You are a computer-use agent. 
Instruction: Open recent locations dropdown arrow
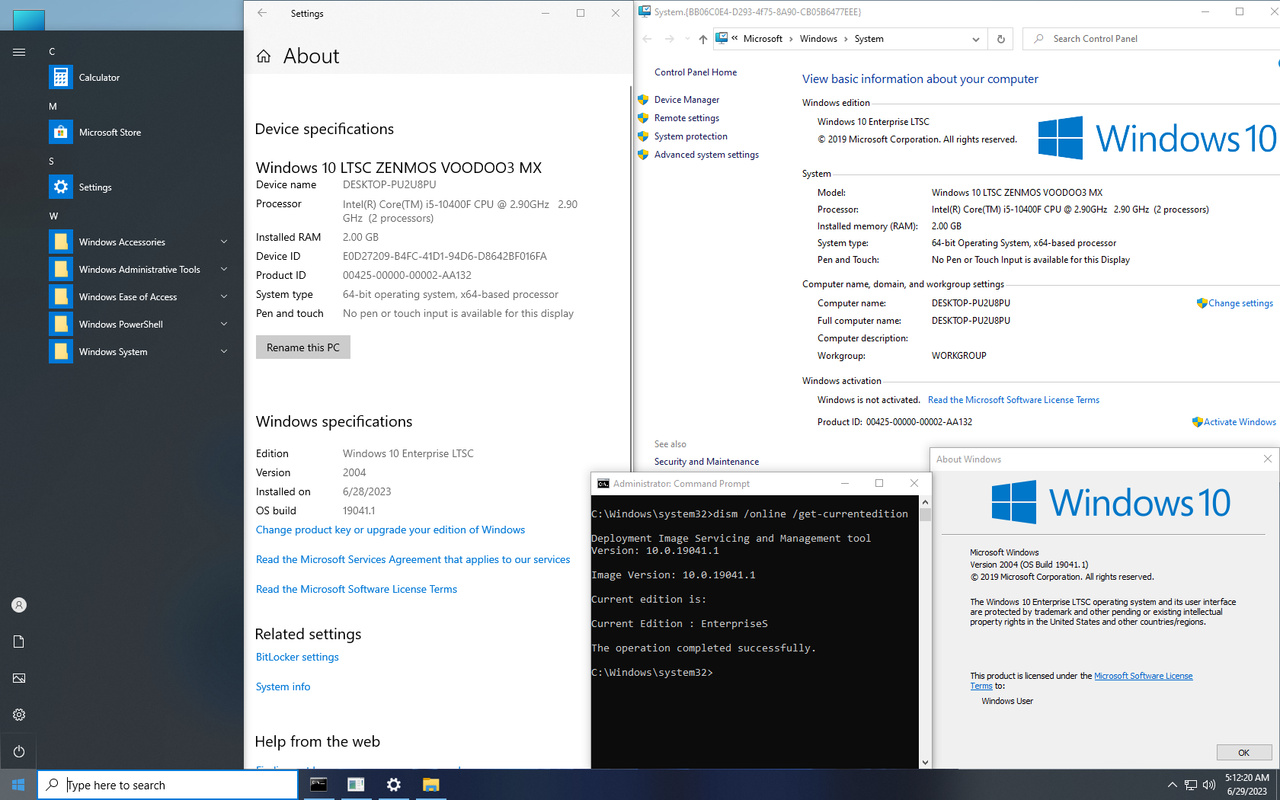[687, 39]
